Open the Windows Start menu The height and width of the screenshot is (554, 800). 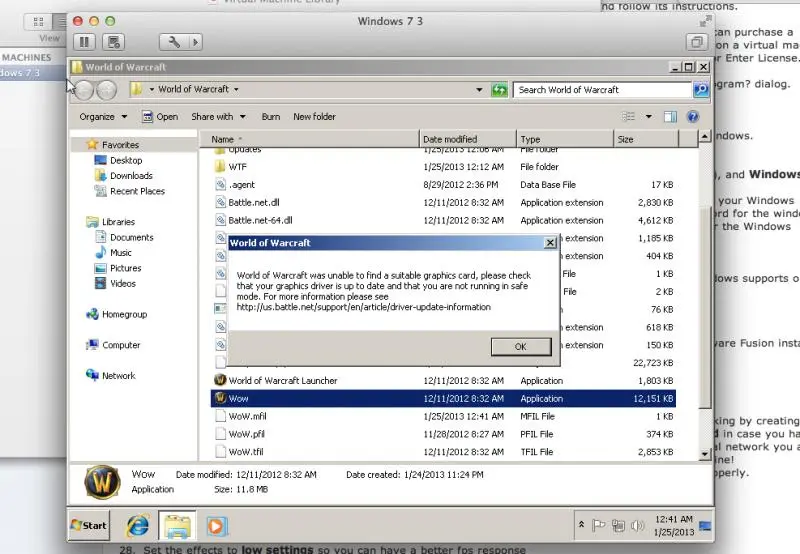(x=89, y=525)
